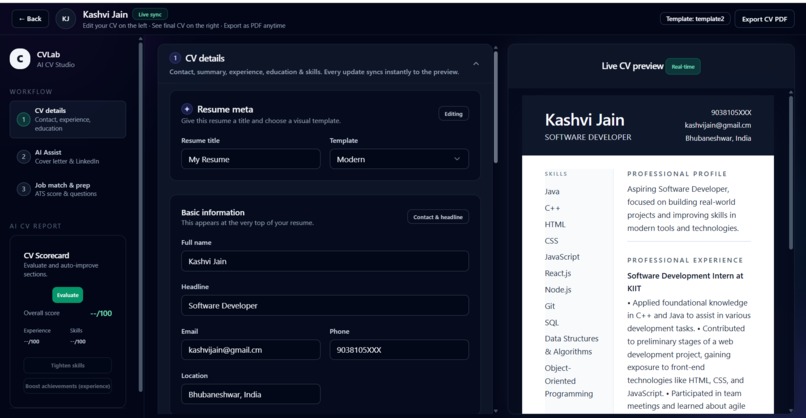Click the PROFESSIONAL EXPERIENCE heading

pos(685,260)
